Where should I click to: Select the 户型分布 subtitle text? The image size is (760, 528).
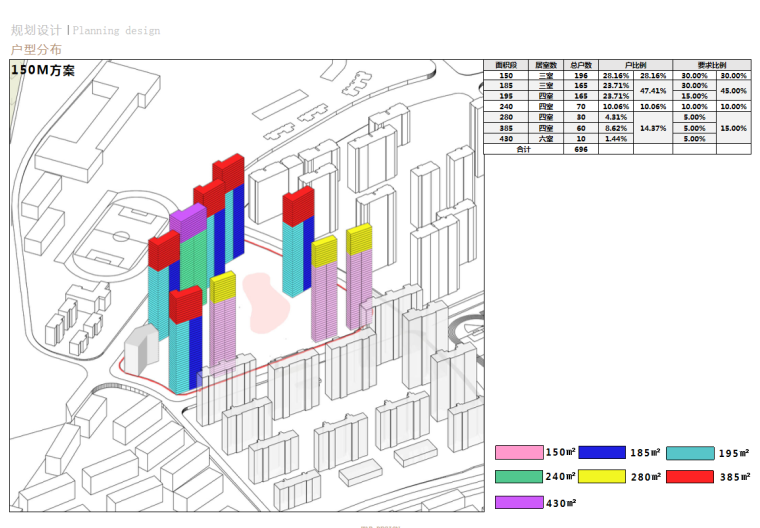click(36, 49)
